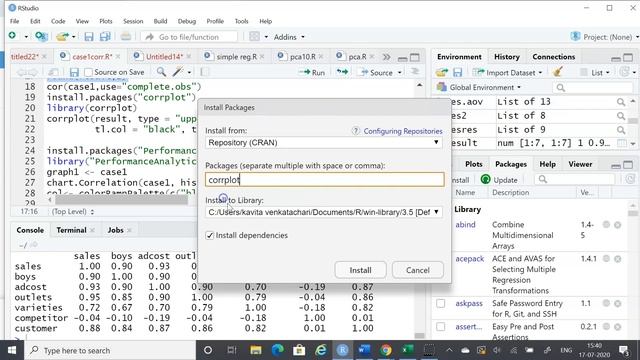The image size is (640, 360).
Task: Switch to the Plots tab
Action: pos(473,164)
